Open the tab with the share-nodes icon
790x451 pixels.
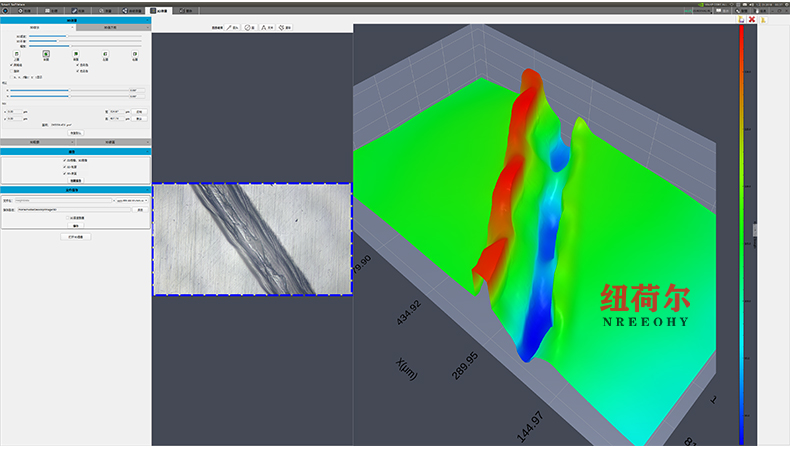pyautogui.click(x=131, y=11)
